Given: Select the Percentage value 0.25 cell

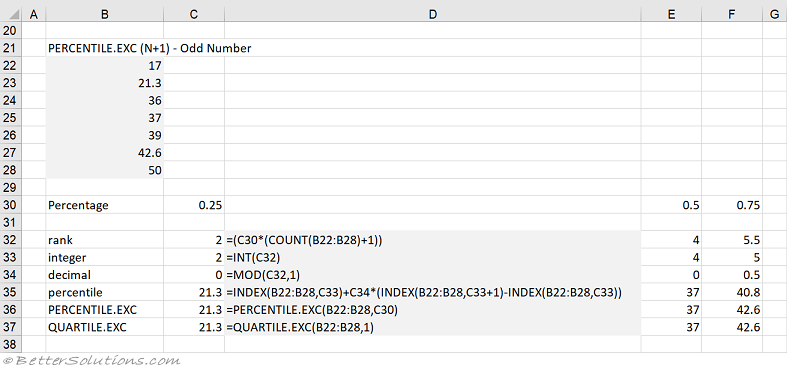Looking at the screenshot, I should pos(194,205).
